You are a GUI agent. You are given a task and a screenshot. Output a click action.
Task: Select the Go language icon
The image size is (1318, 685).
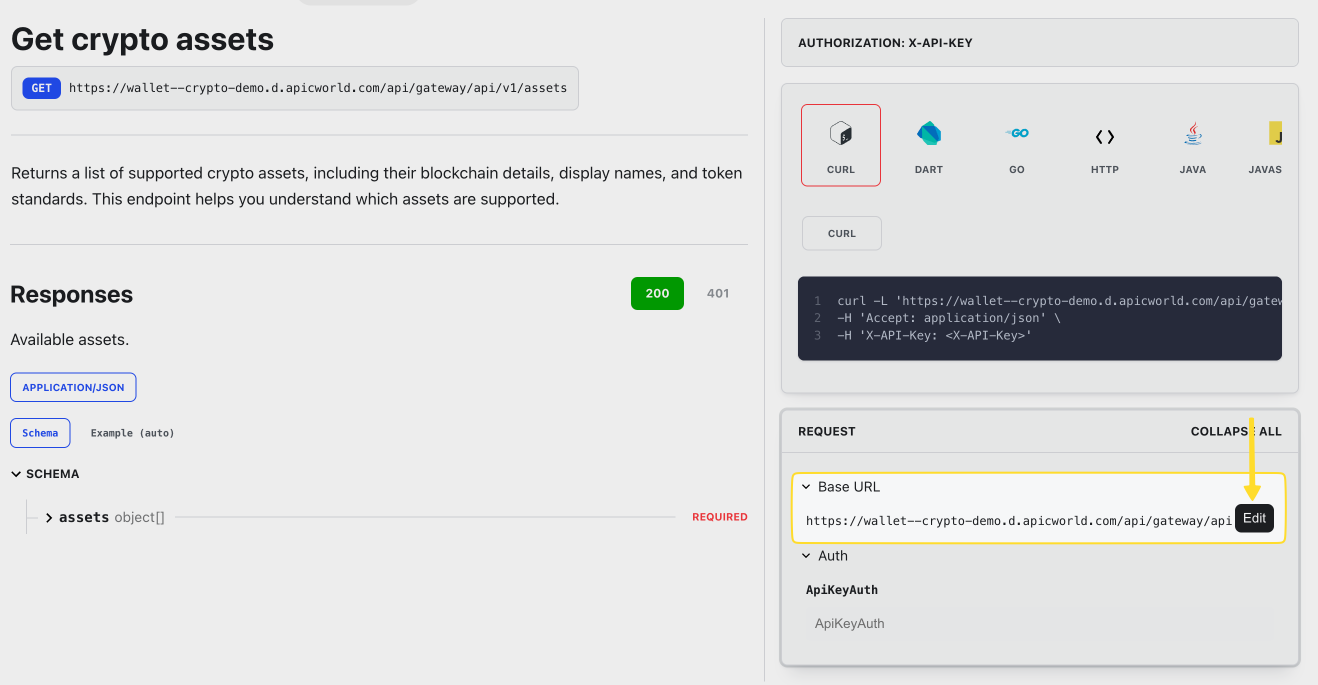[x=1016, y=145]
